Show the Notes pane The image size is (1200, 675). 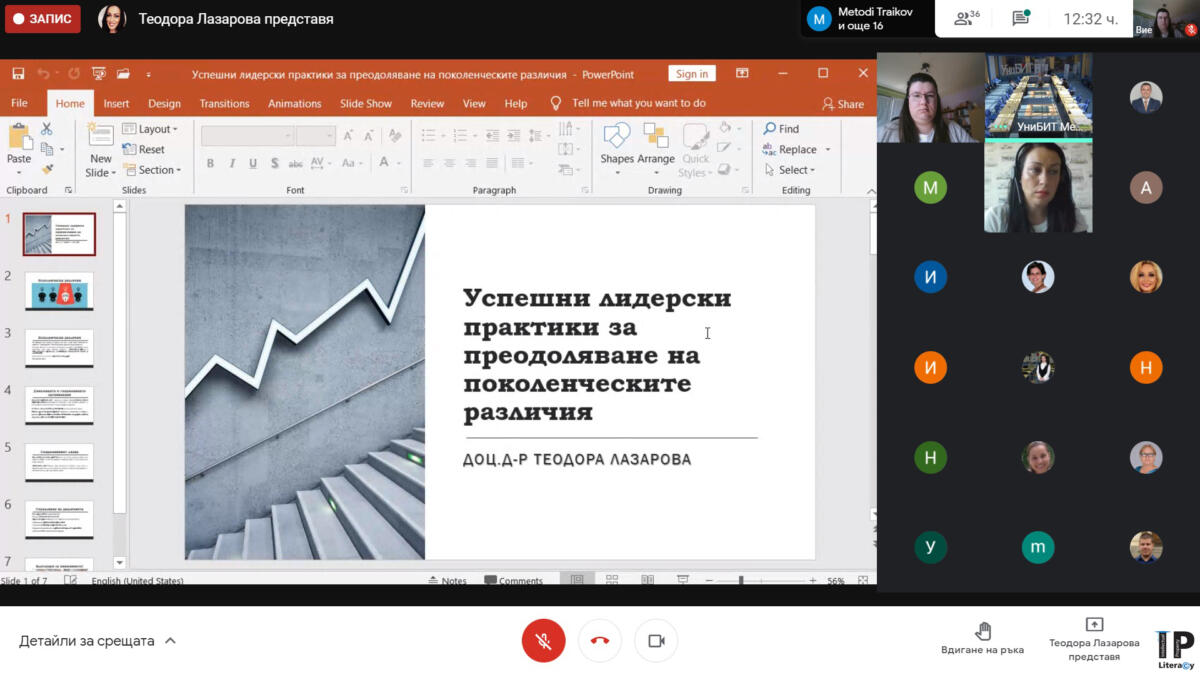pos(446,580)
